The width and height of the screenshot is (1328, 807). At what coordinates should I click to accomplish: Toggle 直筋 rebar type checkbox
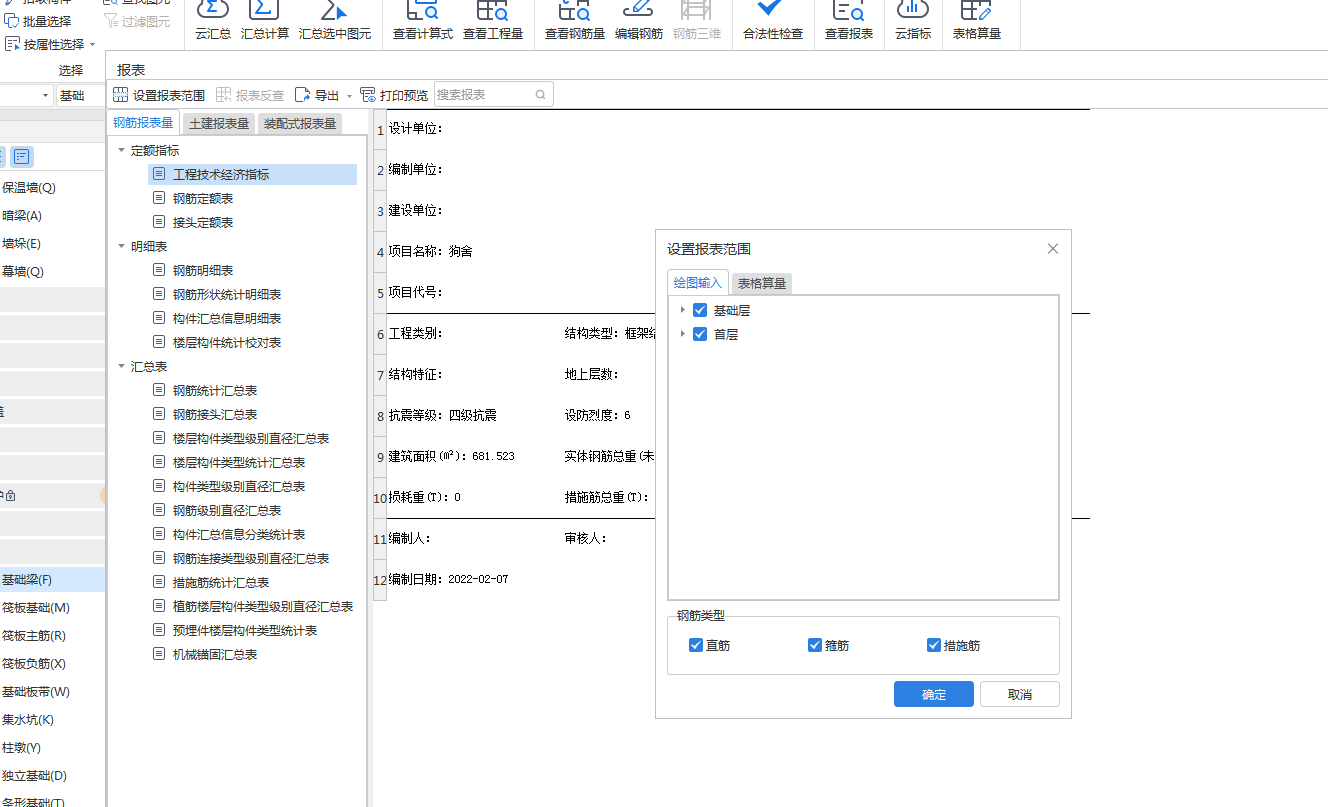point(696,645)
